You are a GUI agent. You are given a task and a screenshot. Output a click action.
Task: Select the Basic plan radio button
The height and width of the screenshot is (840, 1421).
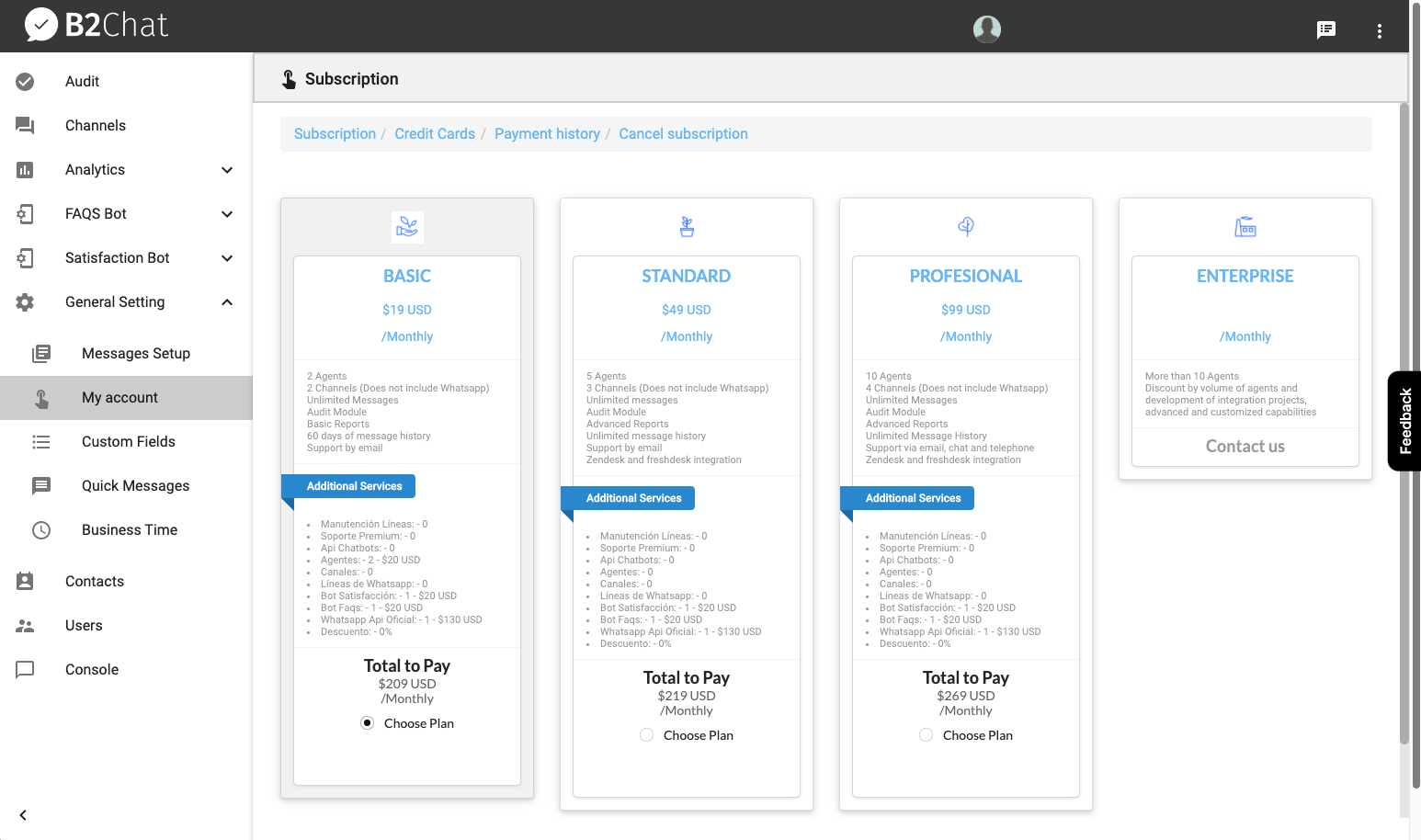(x=368, y=723)
